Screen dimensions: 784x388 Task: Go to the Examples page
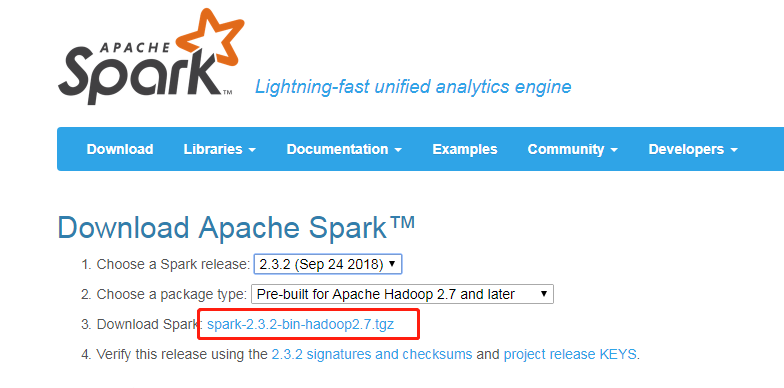[464, 149]
